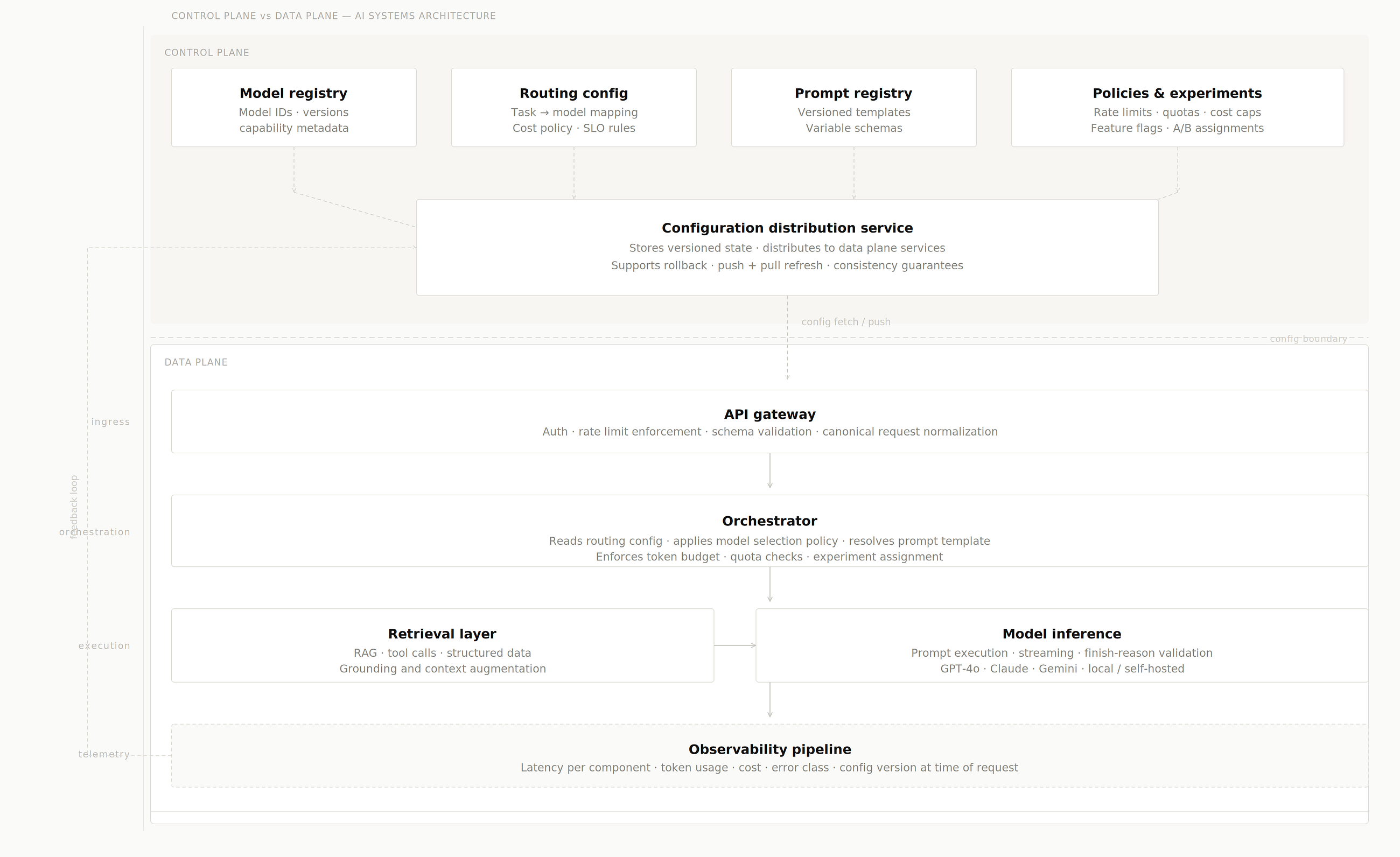Click the orchestration stage label
1400x857 pixels.
tap(95, 532)
